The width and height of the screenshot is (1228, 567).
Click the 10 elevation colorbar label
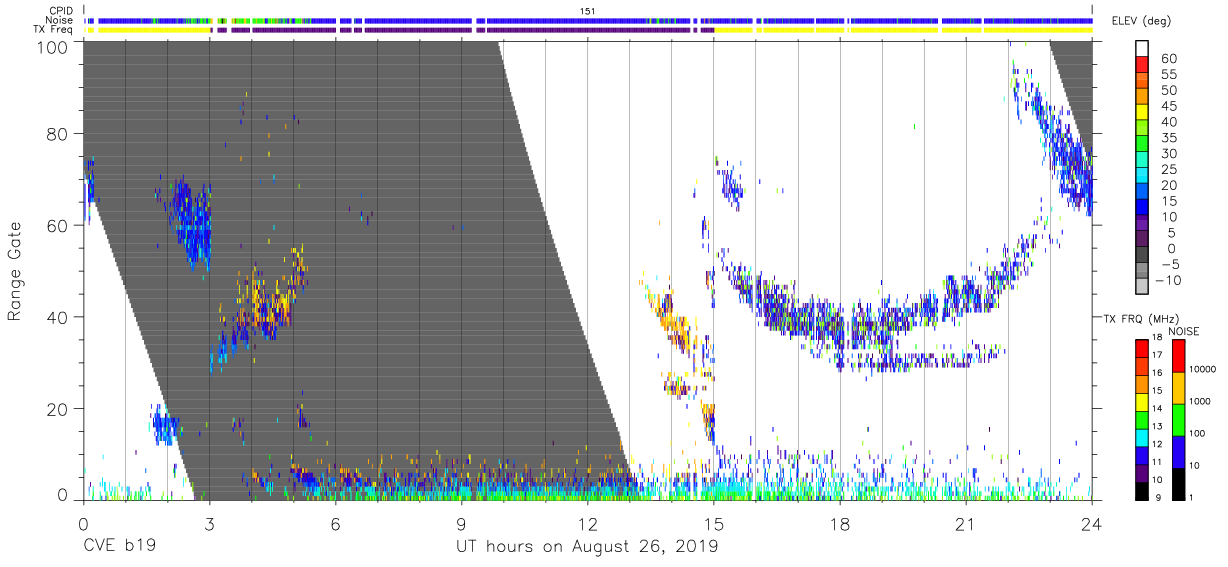(x=1169, y=217)
